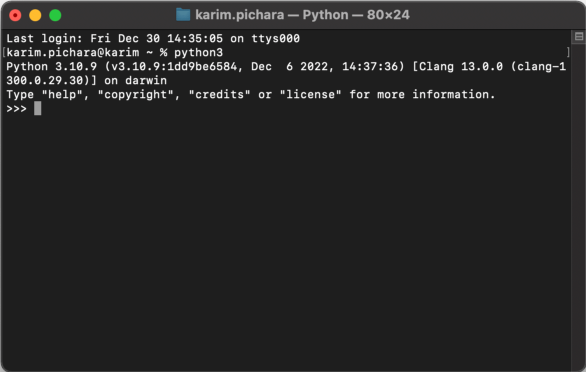Click the word darwin in the output
The image size is (586, 372).
(146, 80)
